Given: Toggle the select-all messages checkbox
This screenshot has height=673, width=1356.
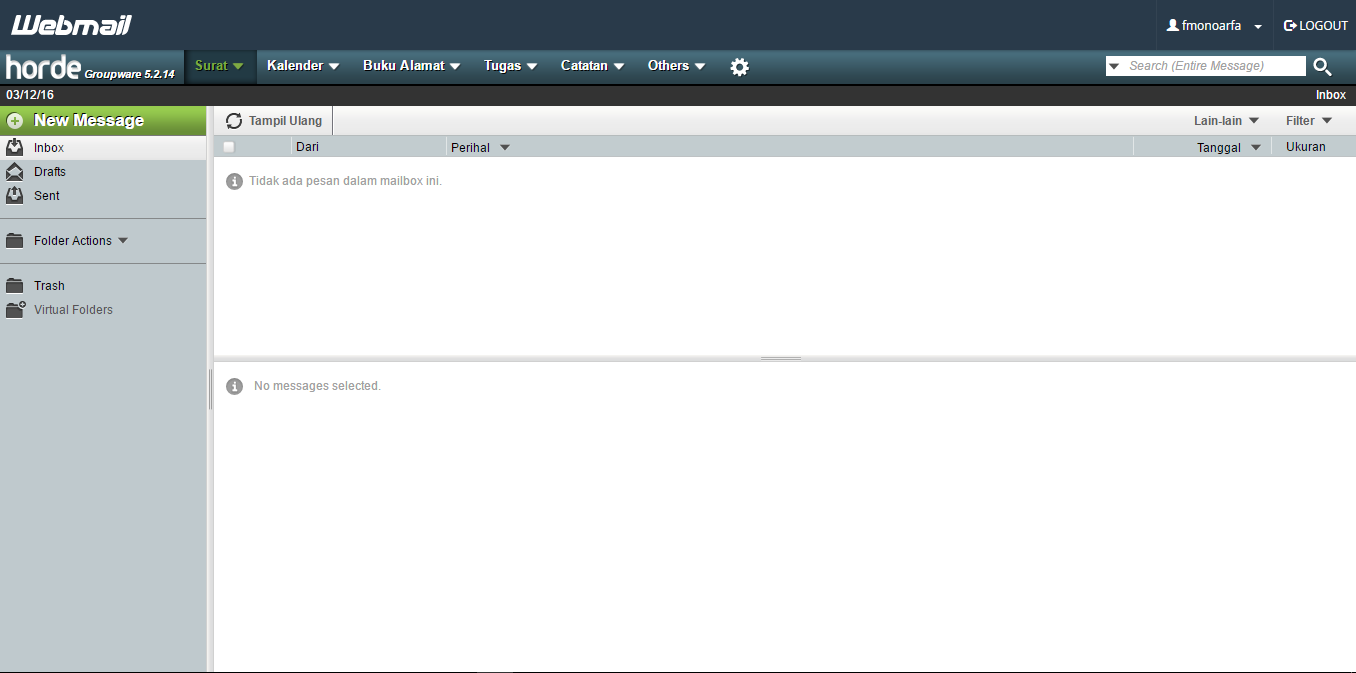Looking at the screenshot, I should [x=228, y=146].
